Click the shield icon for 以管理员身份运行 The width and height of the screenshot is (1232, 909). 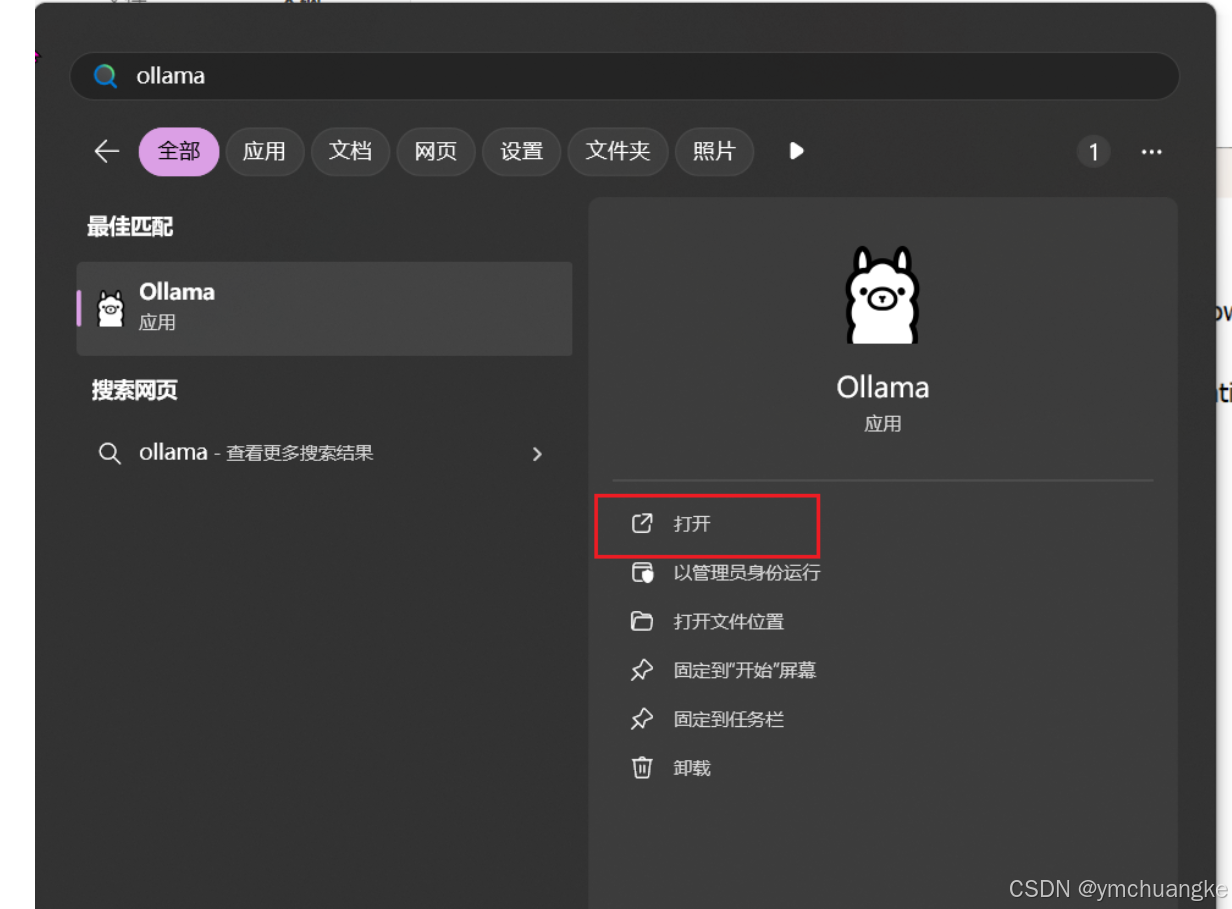coord(642,572)
